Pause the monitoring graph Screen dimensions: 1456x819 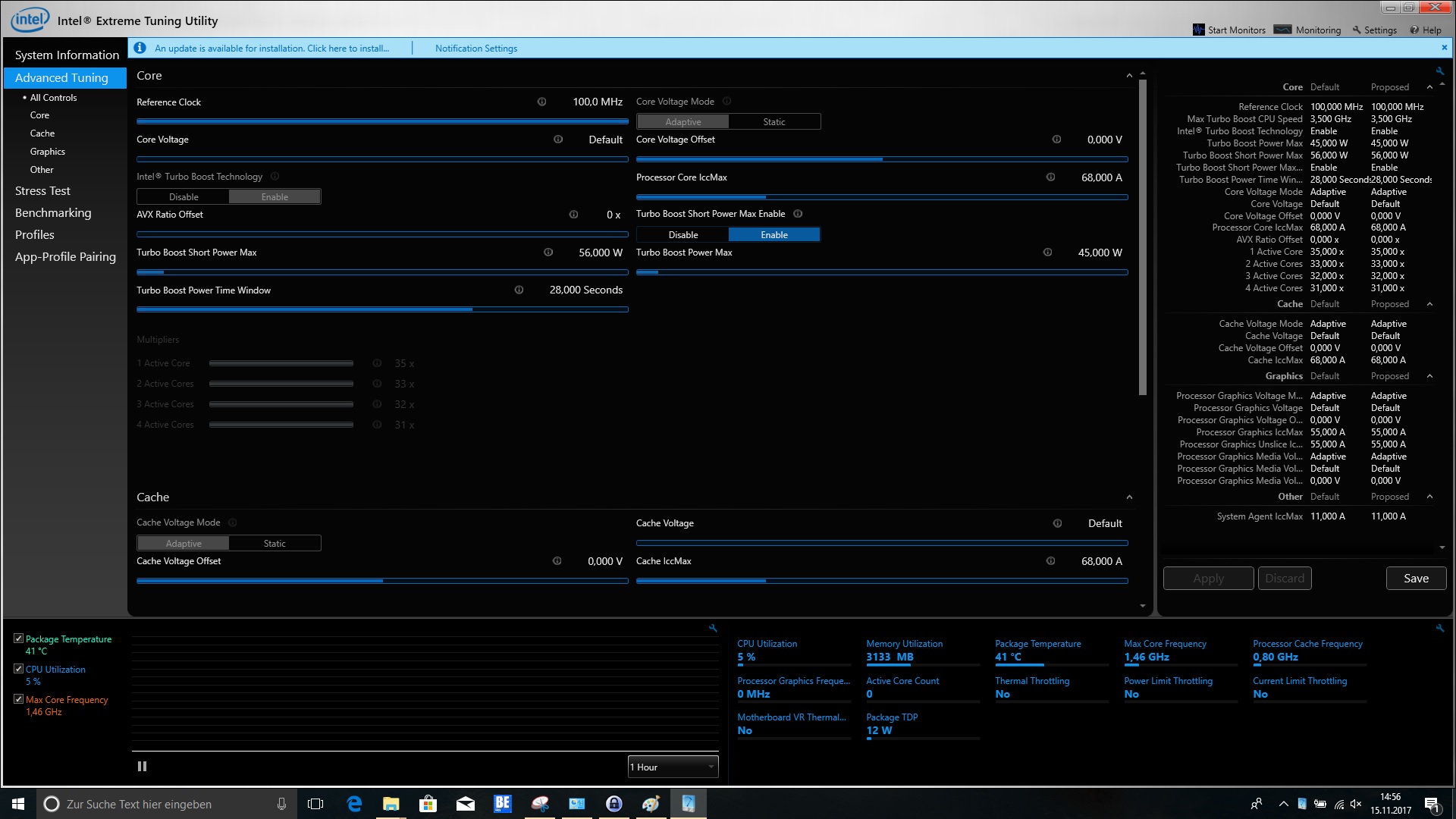click(x=142, y=767)
